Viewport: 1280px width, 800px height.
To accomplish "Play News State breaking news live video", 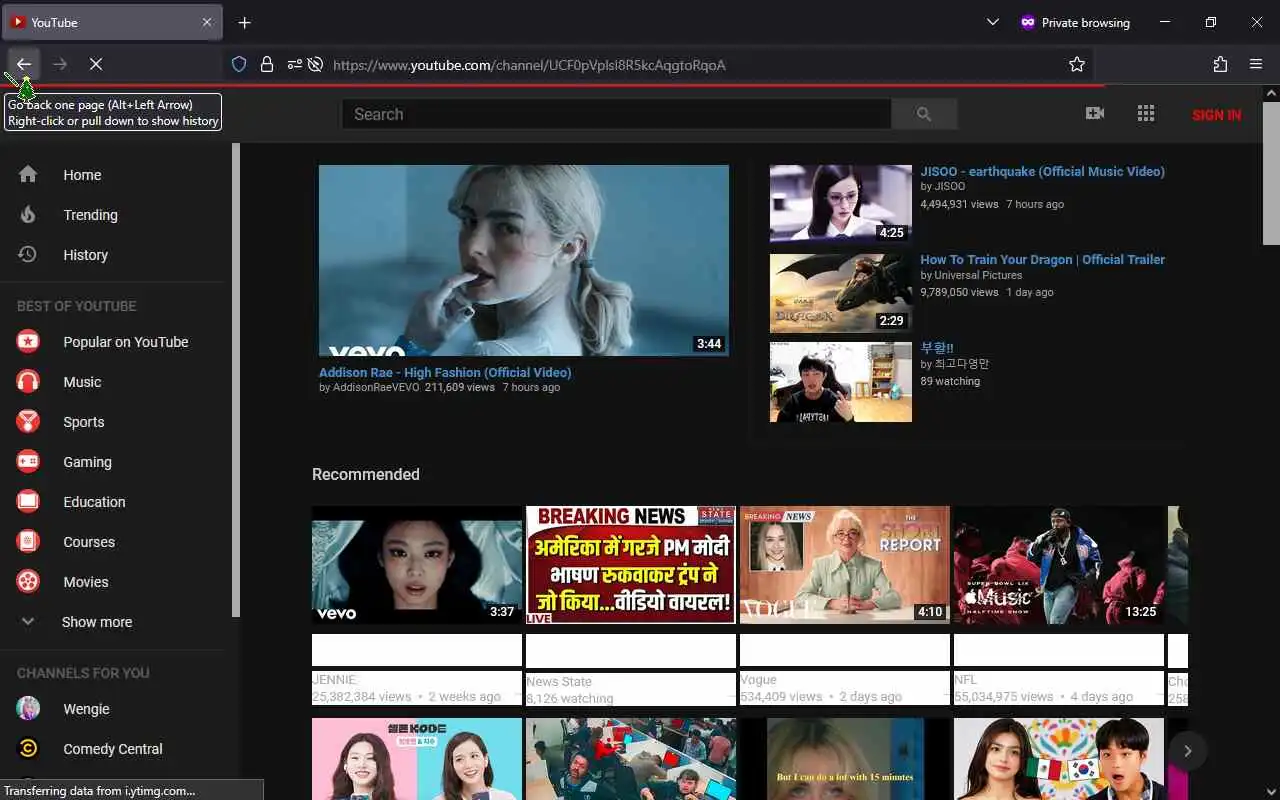I will point(631,565).
